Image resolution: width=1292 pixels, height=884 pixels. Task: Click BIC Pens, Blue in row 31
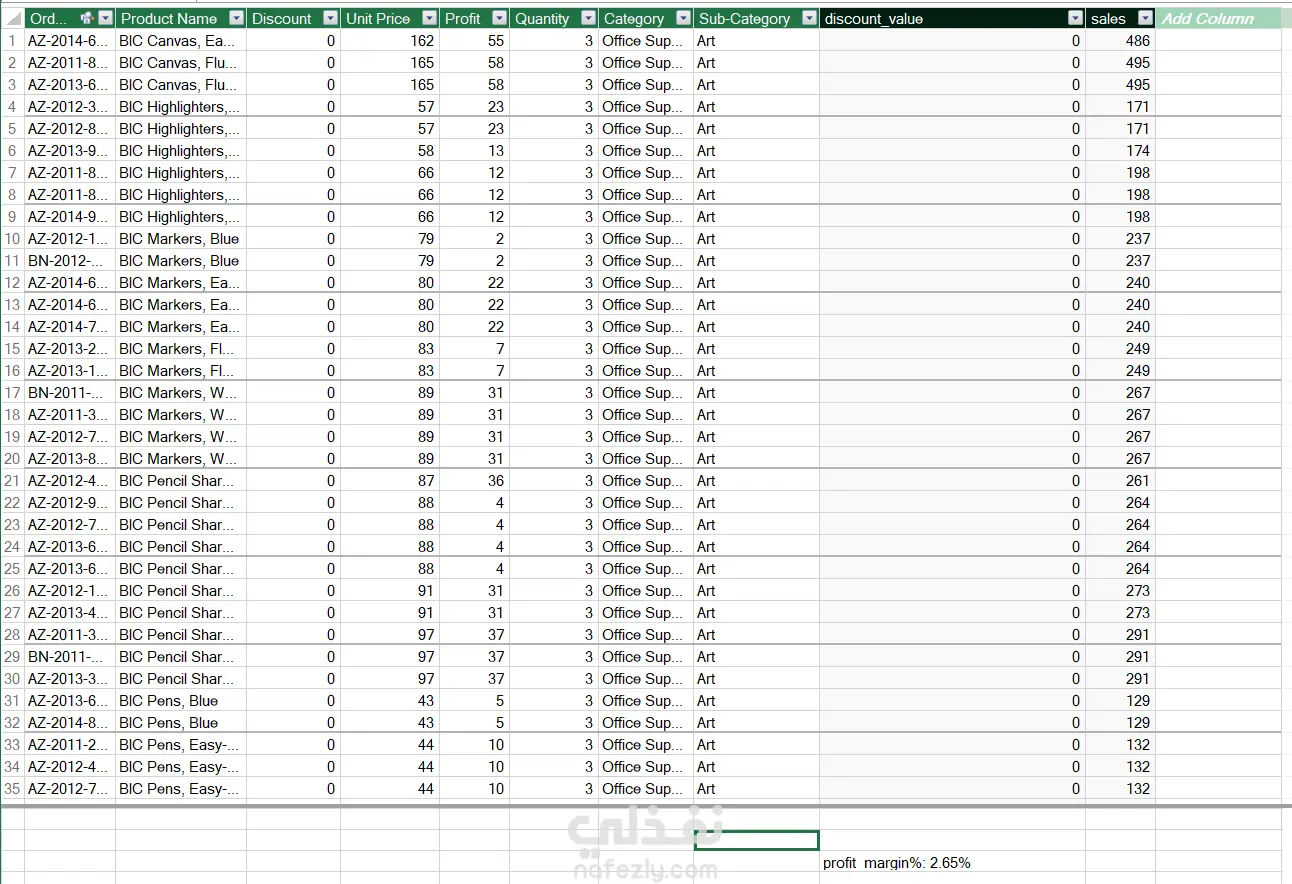(x=181, y=700)
